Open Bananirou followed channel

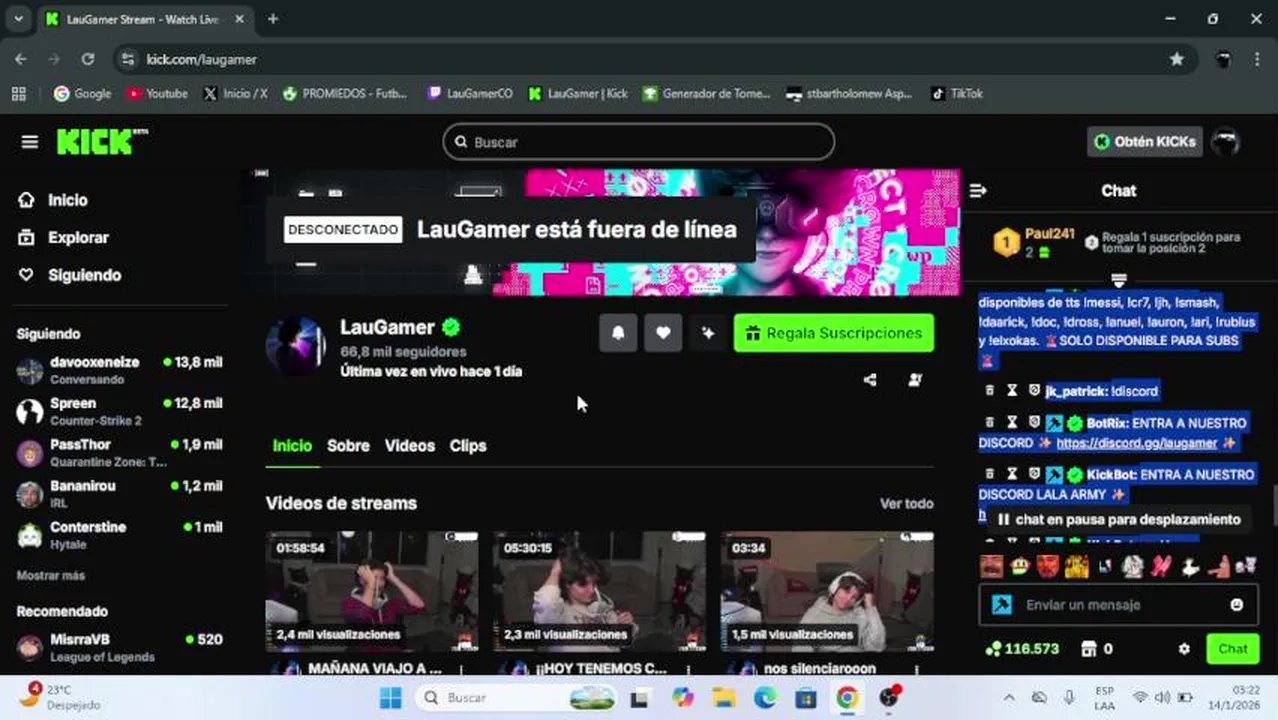pyautogui.click(x=120, y=494)
